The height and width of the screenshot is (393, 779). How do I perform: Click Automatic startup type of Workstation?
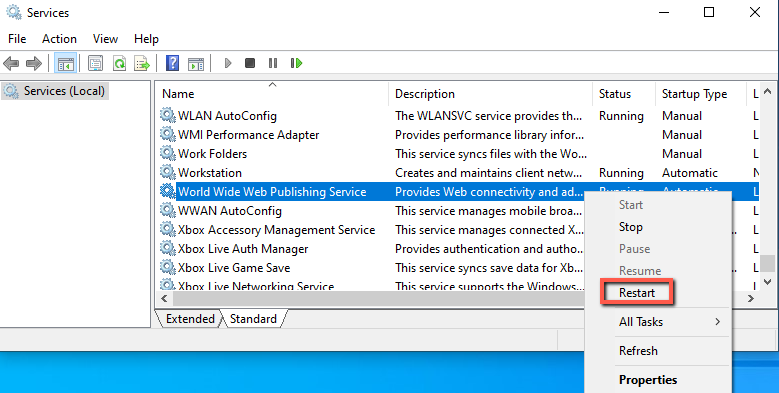coord(690,173)
